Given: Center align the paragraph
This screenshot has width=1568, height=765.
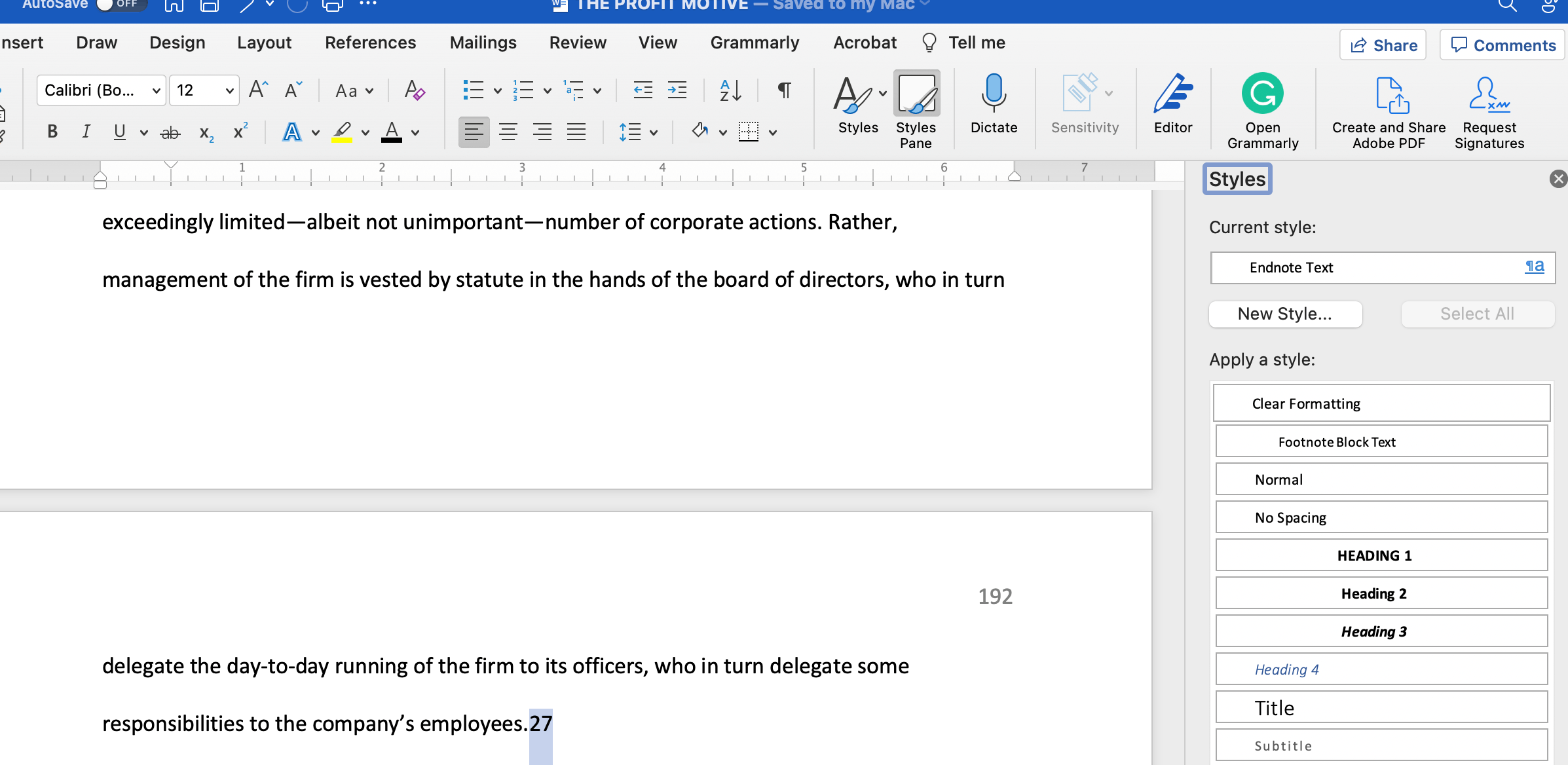Looking at the screenshot, I should pos(508,132).
